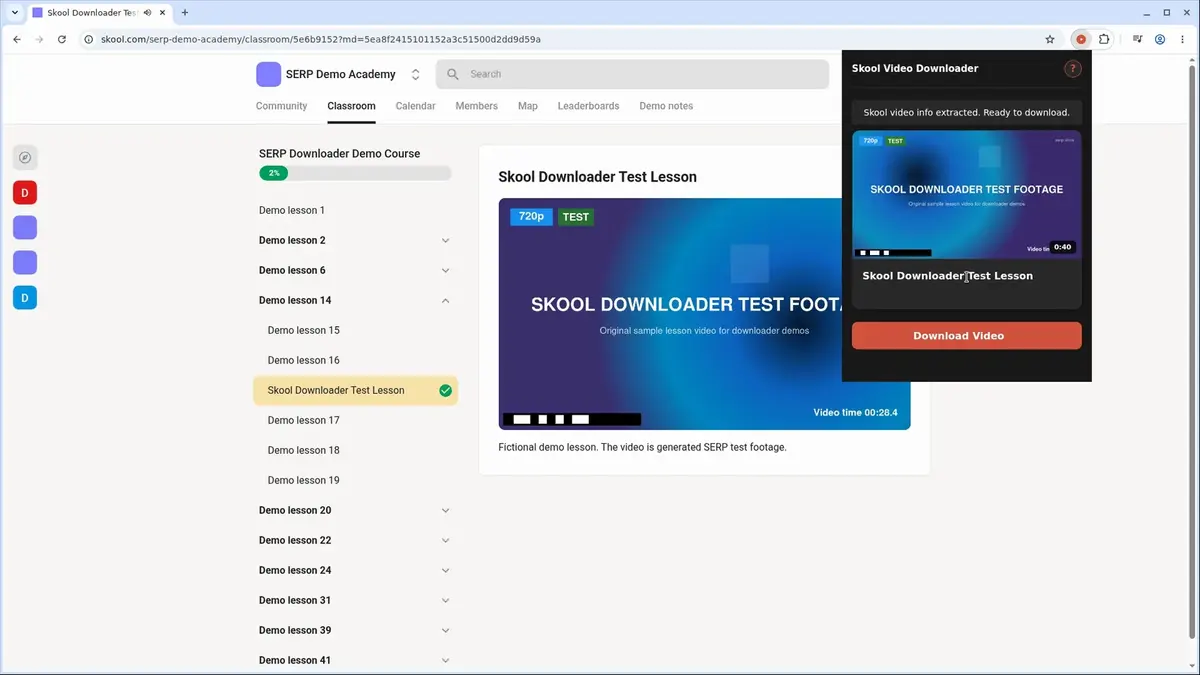Open the compass discover icon in sidebar

(25, 157)
